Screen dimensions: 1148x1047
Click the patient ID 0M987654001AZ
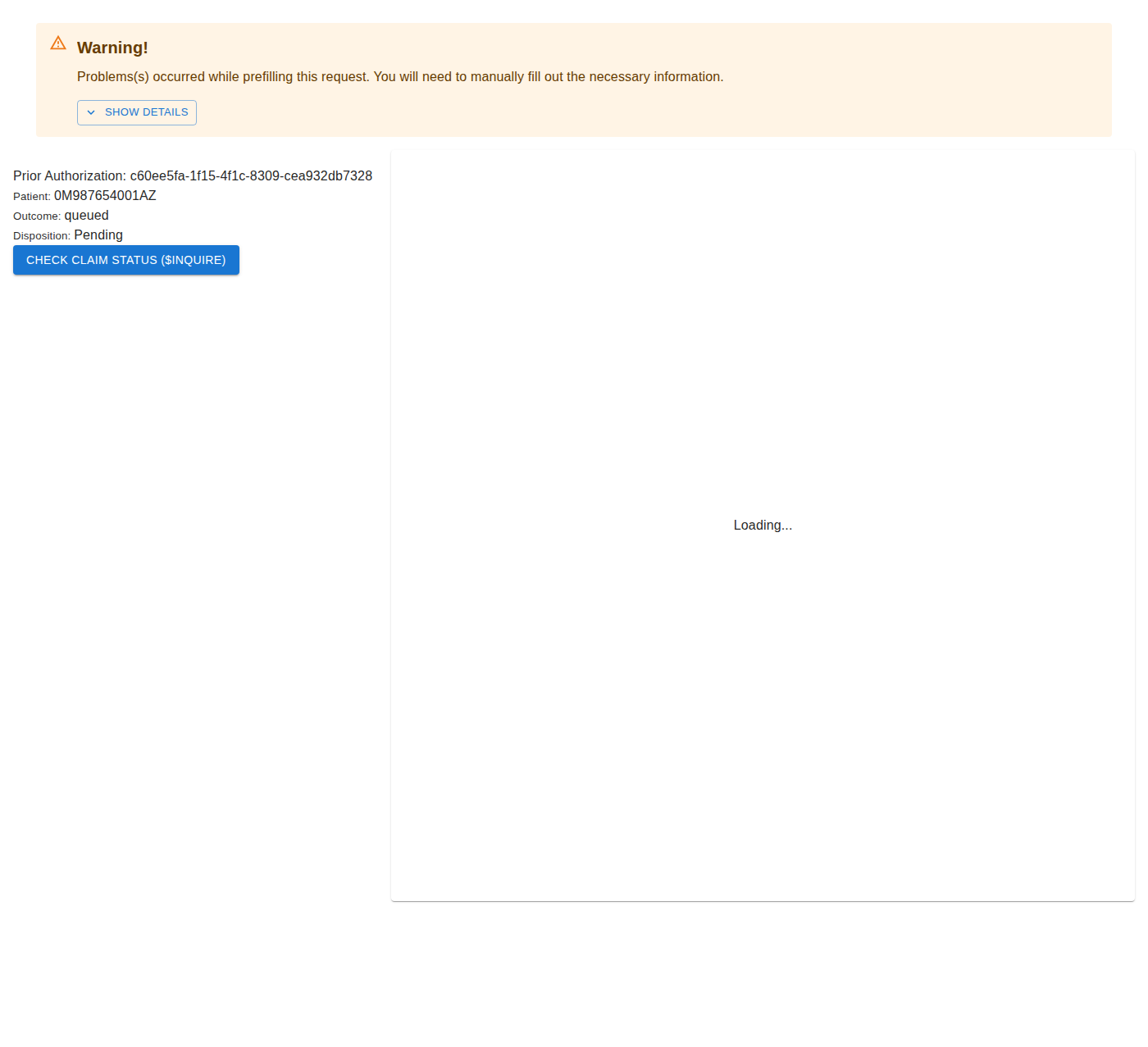coord(105,196)
